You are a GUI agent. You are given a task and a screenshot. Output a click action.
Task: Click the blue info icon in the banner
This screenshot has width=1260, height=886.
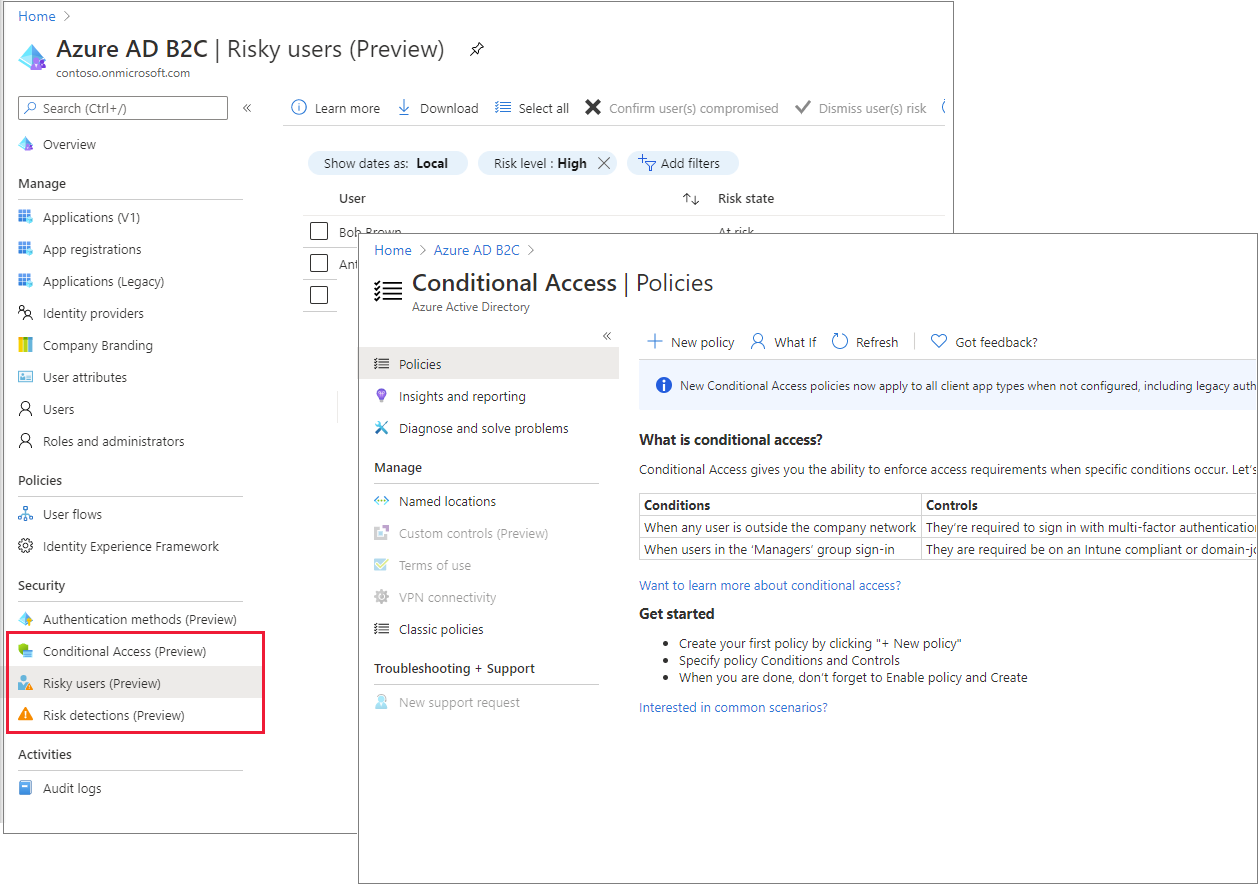(x=663, y=385)
